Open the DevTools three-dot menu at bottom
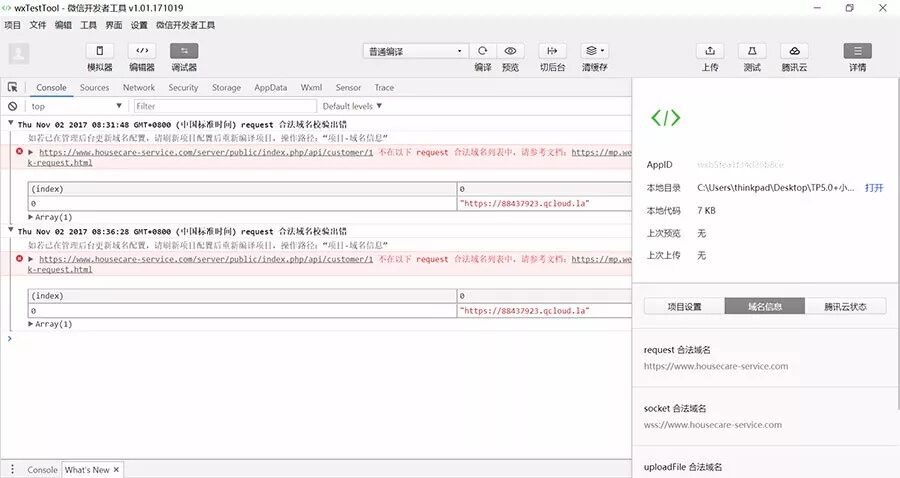Image resolution: width=900 pixels, height=478 pixels. 12,469
